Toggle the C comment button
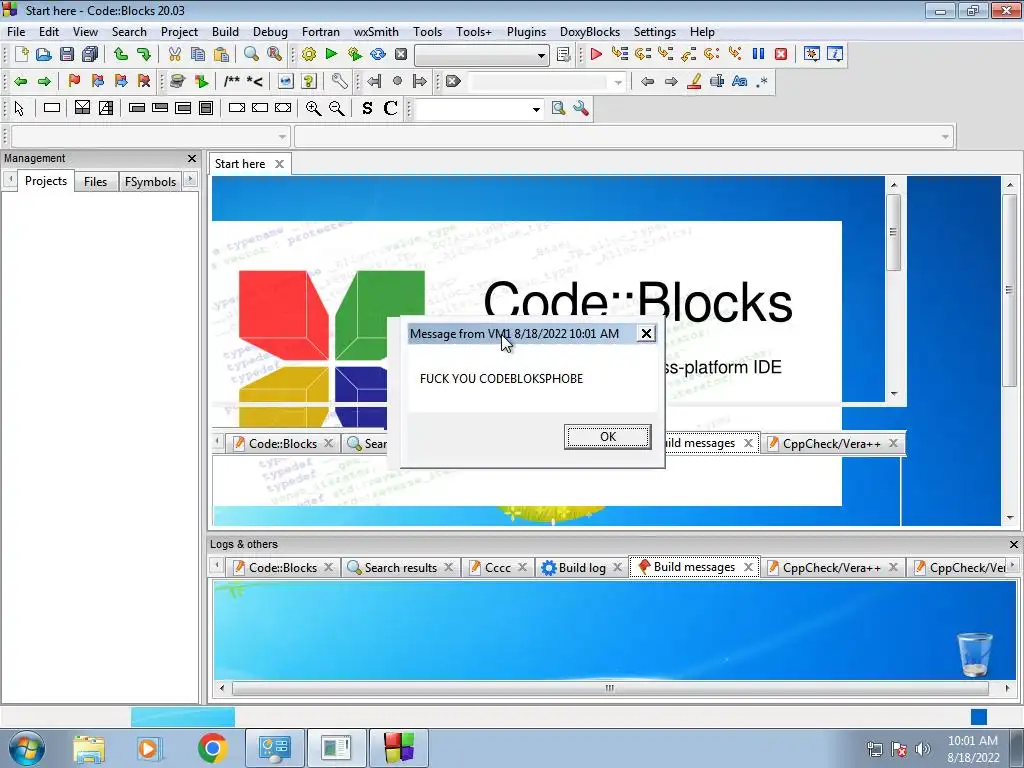1024x768 pixels. pos(391,109)
